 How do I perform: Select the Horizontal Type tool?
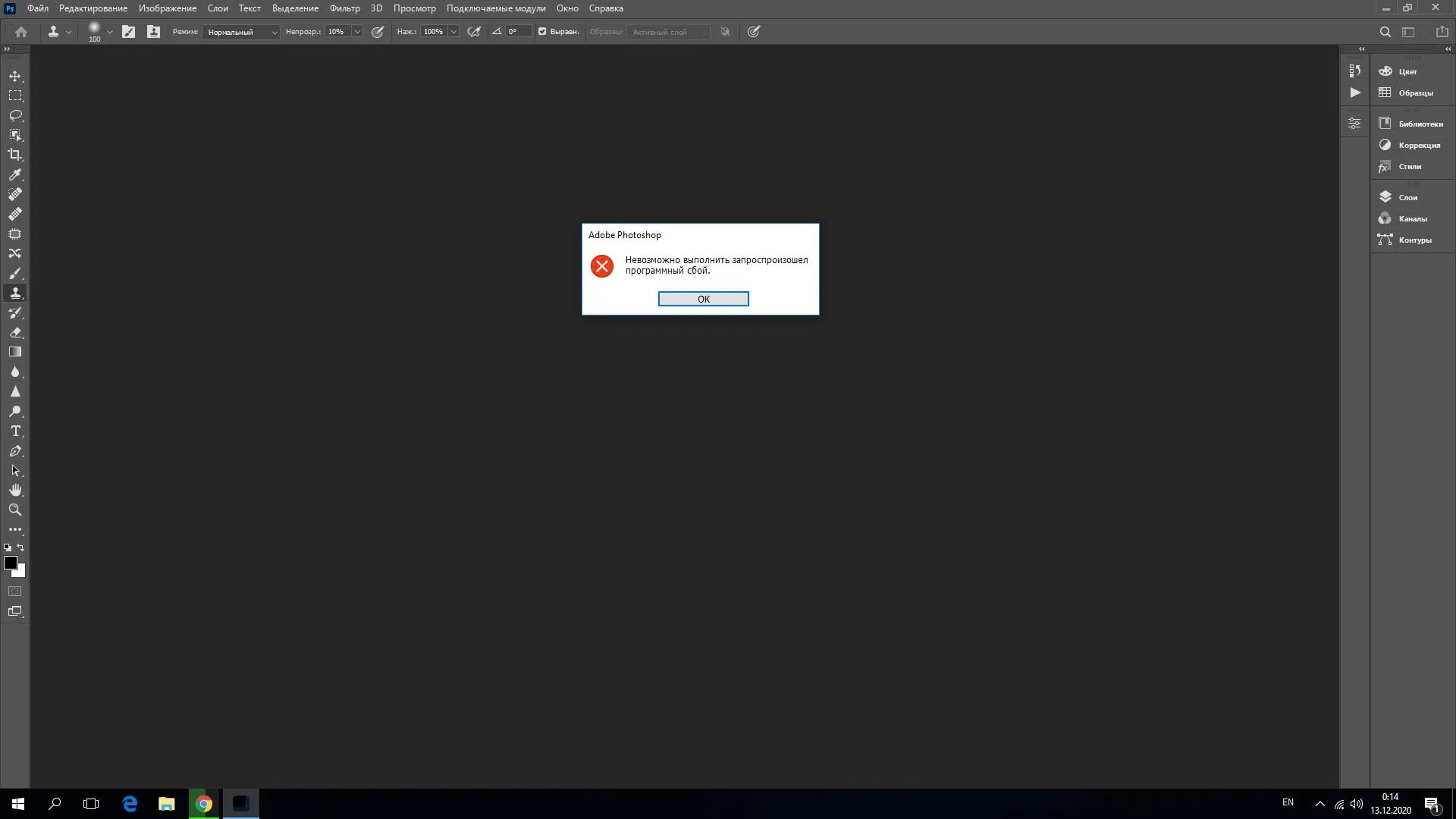point(15,431)
